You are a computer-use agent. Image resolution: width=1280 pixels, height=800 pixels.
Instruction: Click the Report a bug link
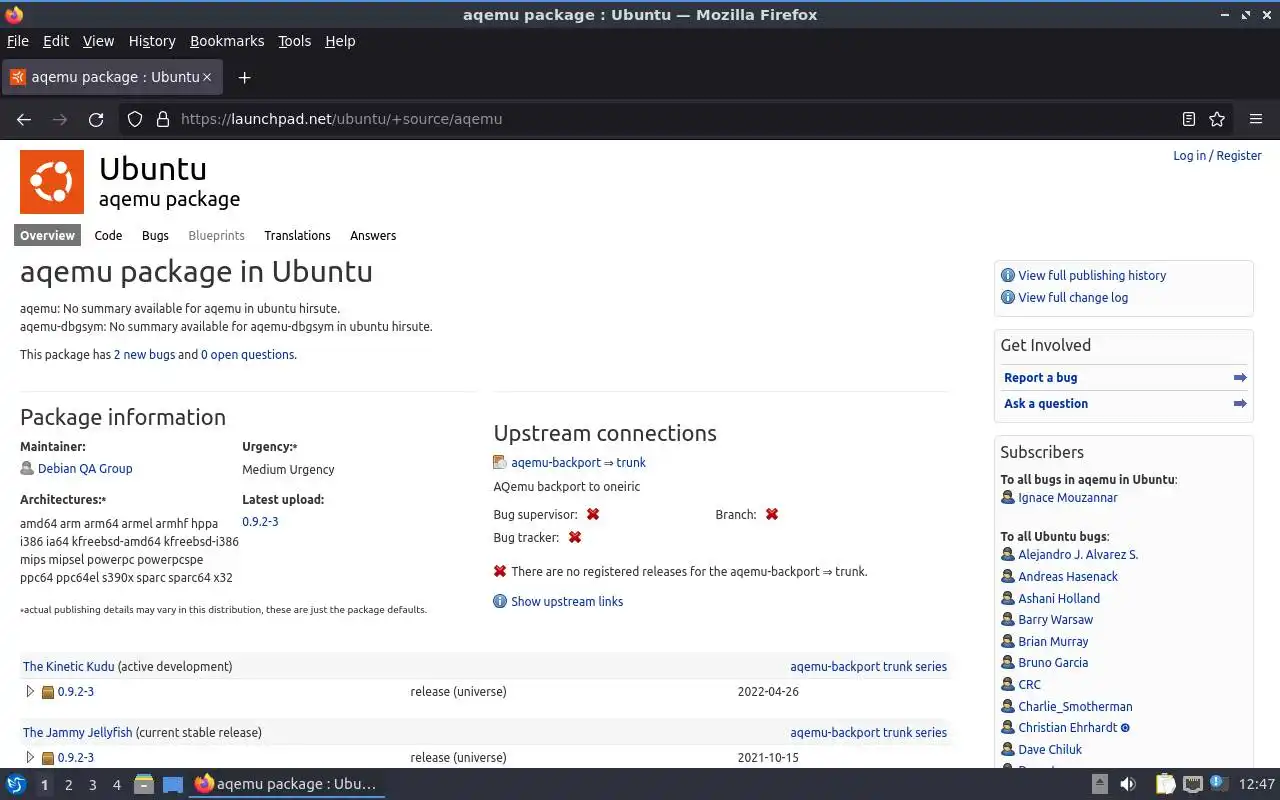click(1041, 377)
